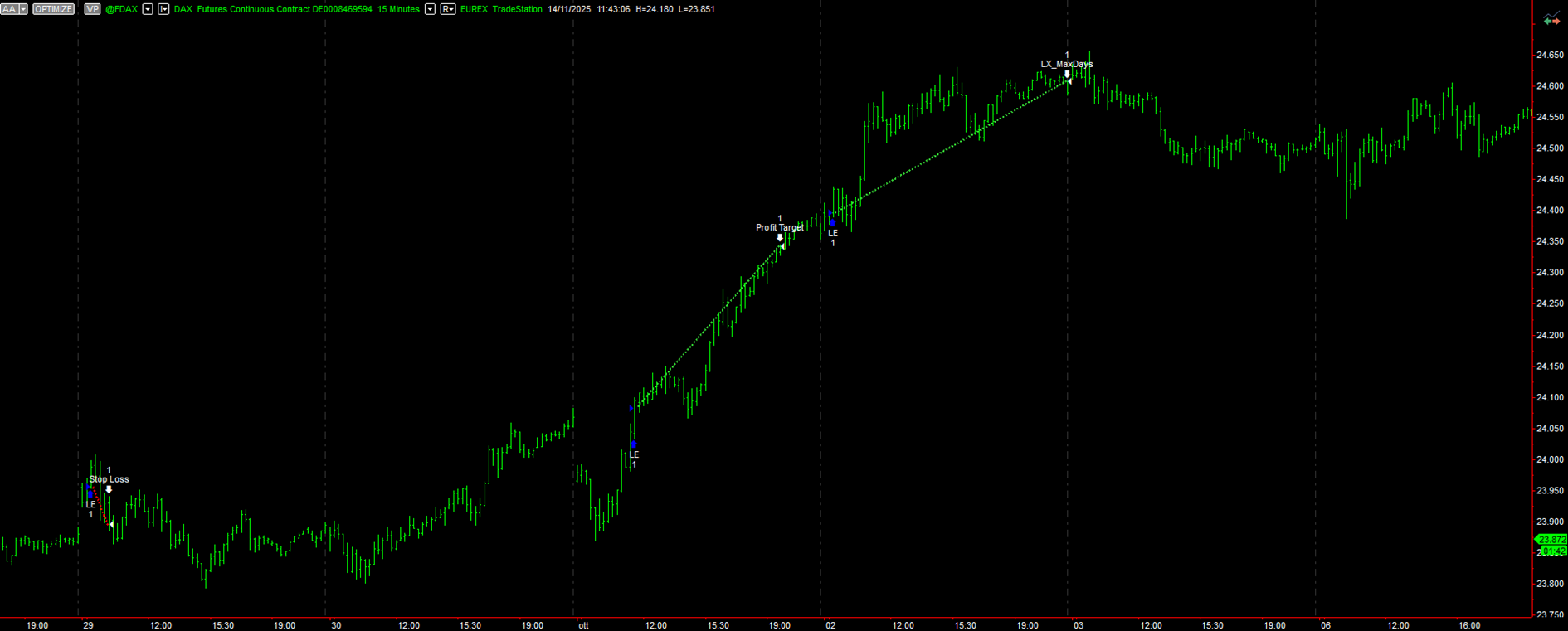This screenshot has height=631, width=1568.
Task: Click the chart scroll arrows icon
Action: 1551,20
